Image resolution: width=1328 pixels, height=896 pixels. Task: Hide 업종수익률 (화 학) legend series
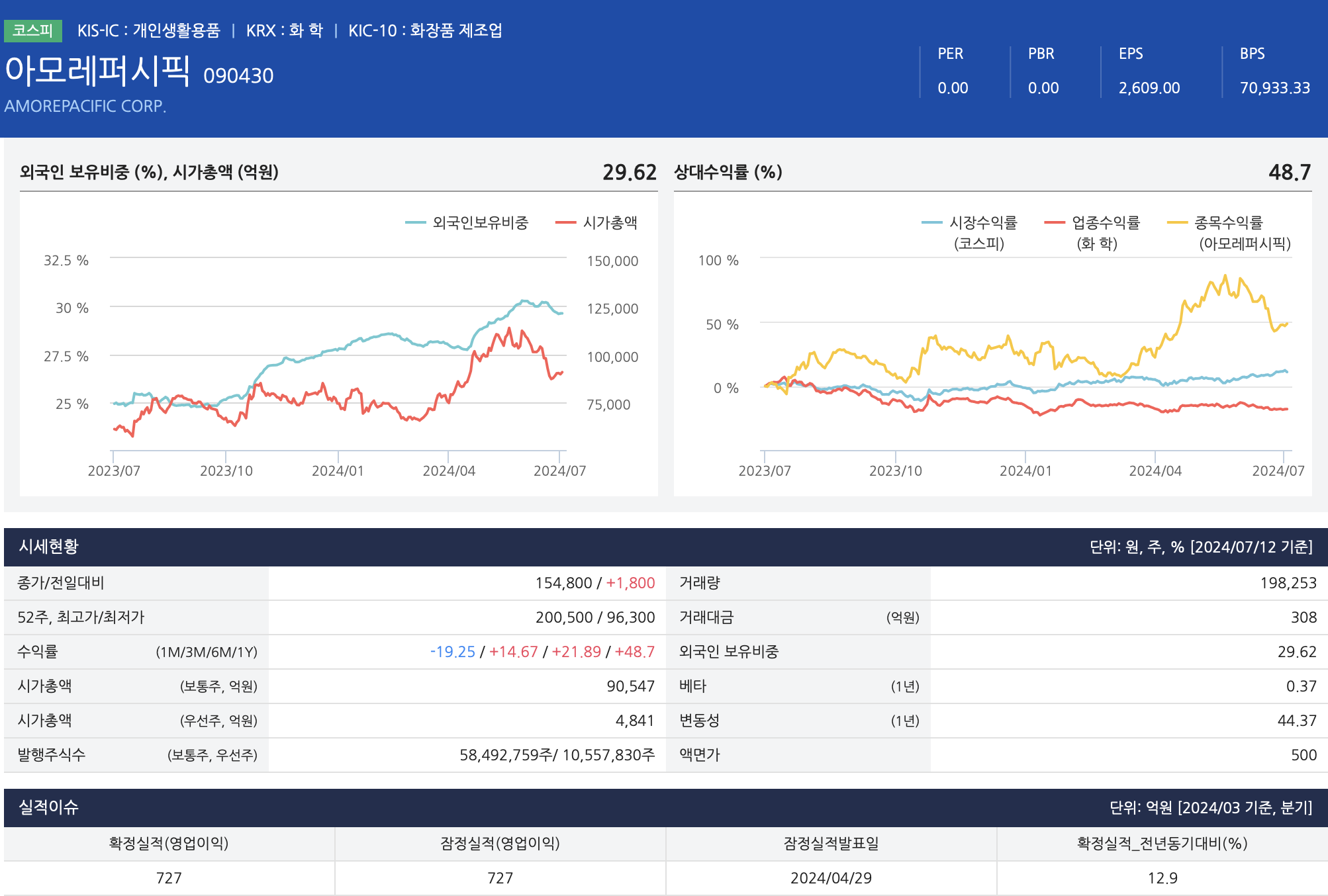pos(1105,223)
